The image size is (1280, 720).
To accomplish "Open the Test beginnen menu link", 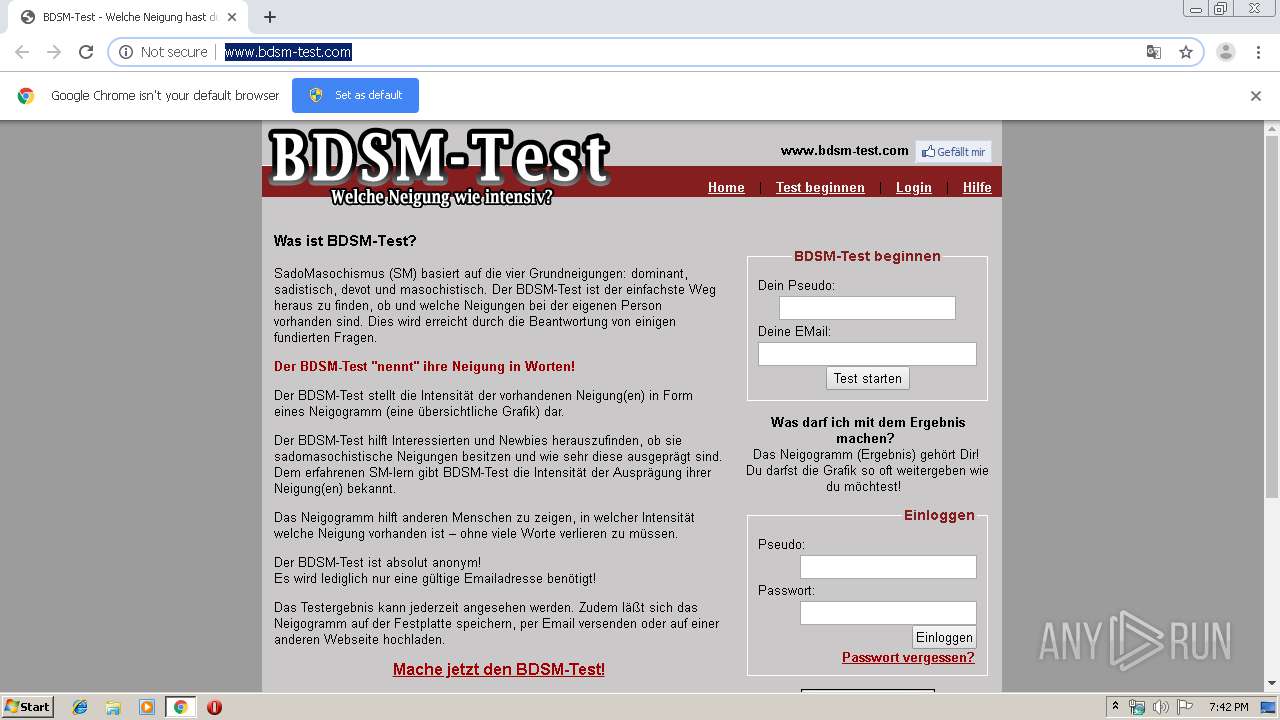I will click(820, 187).
